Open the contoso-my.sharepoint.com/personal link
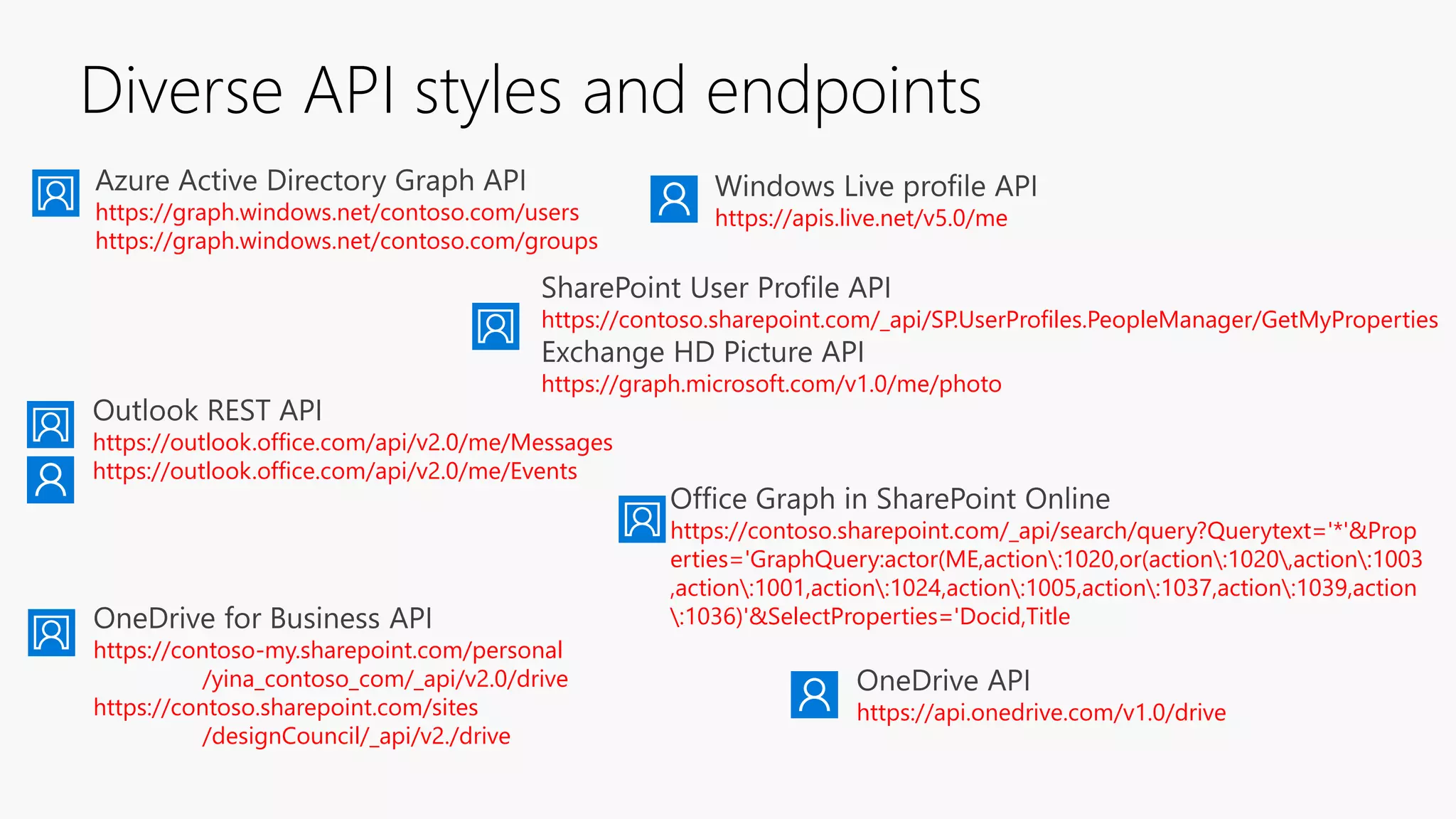The image size is (1456, 819). click(328, 651)
